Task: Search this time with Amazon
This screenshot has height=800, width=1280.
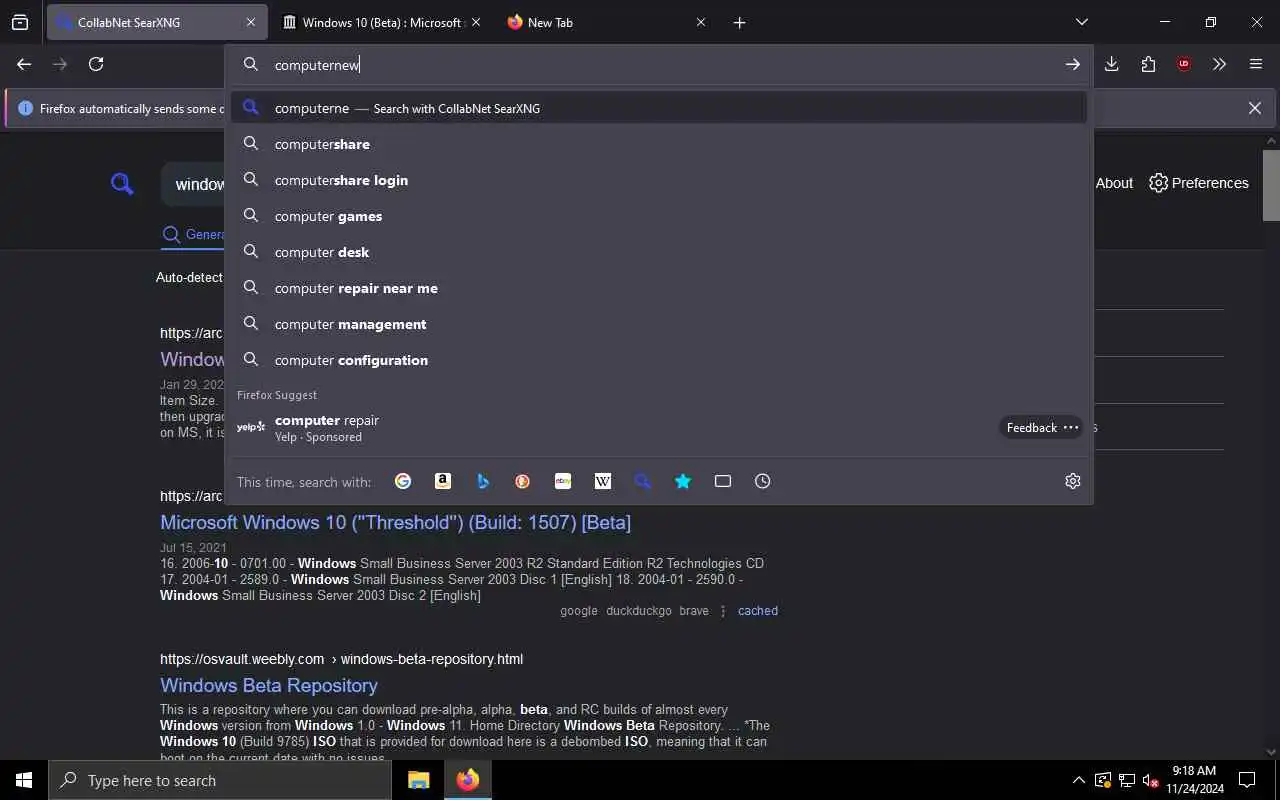Action: pos(443,481)
